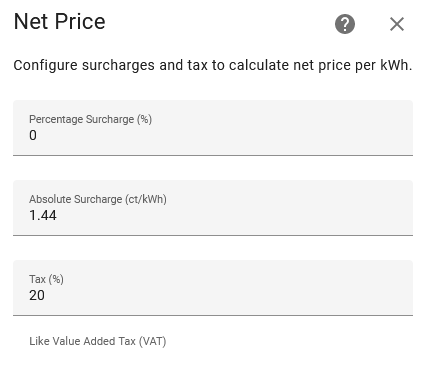Open help via the question mark icon
Screen dimensions: 434x370
(x=345, y=24)
